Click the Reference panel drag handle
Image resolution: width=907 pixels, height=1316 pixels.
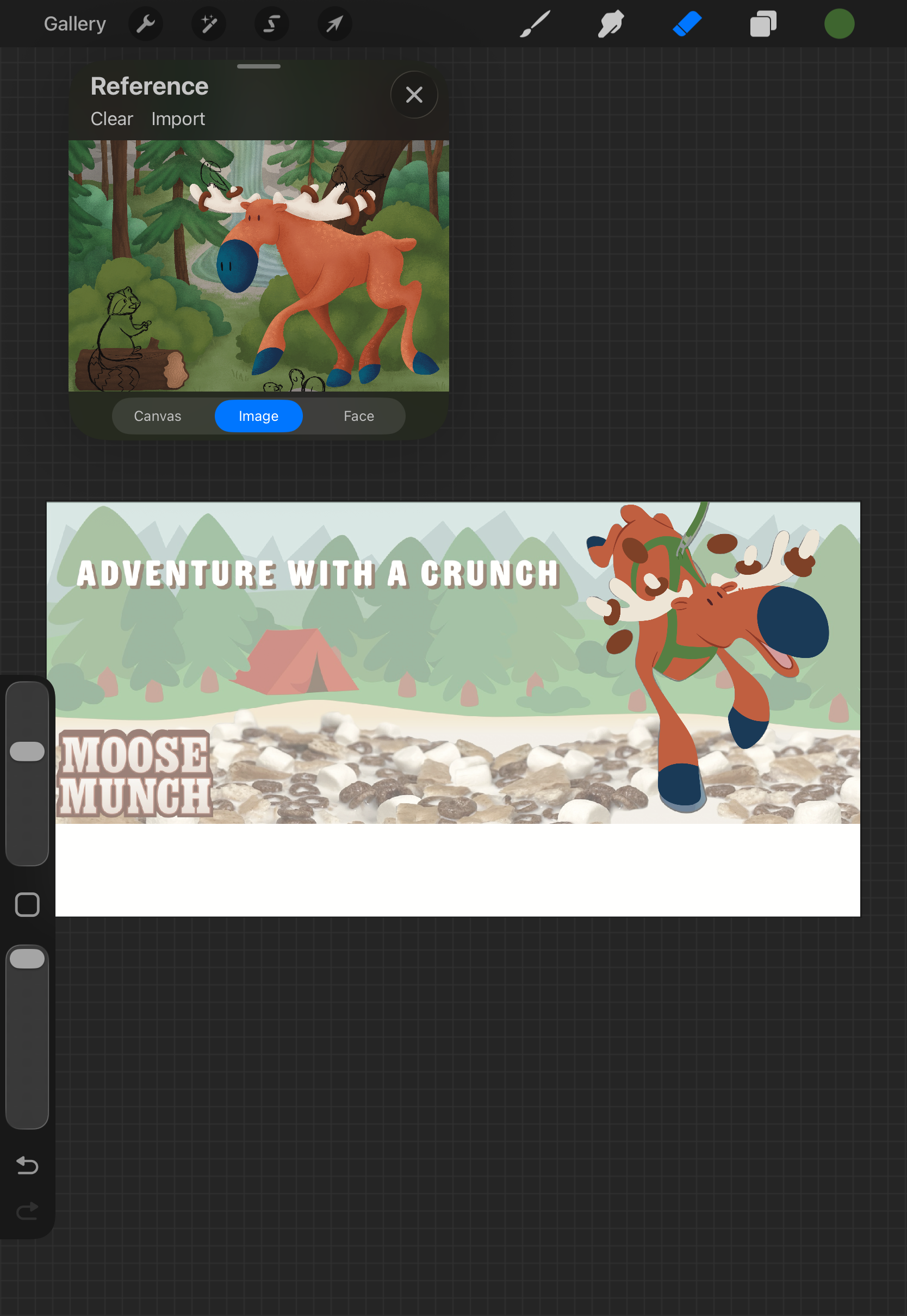[x=259, y=66]
